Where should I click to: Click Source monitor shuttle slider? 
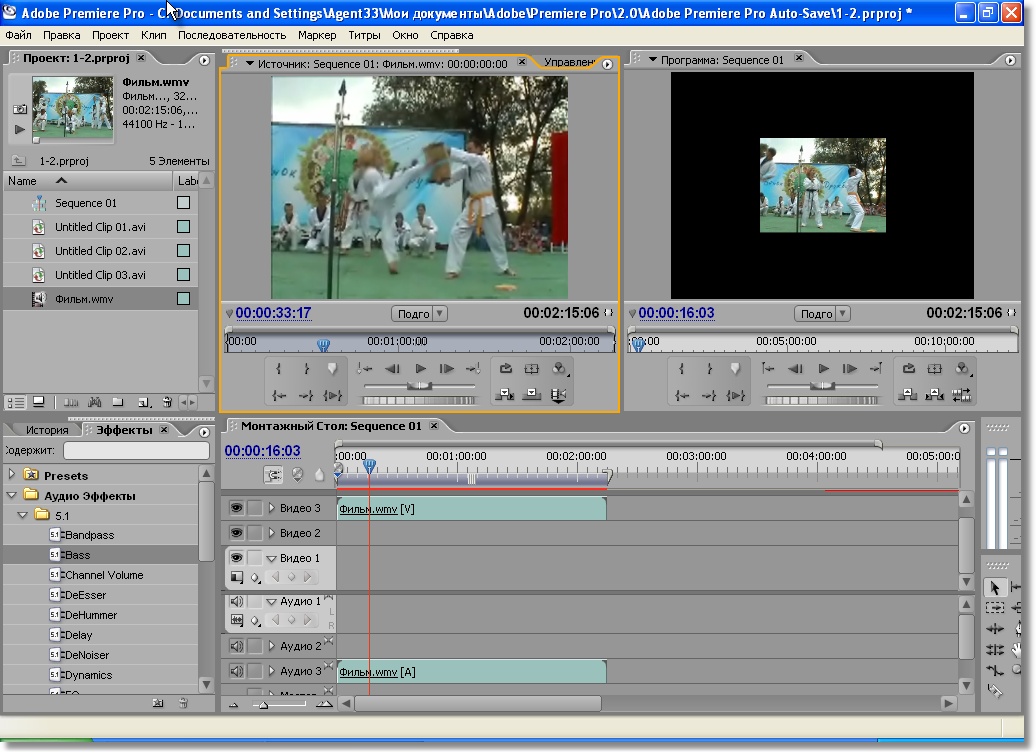419,385
